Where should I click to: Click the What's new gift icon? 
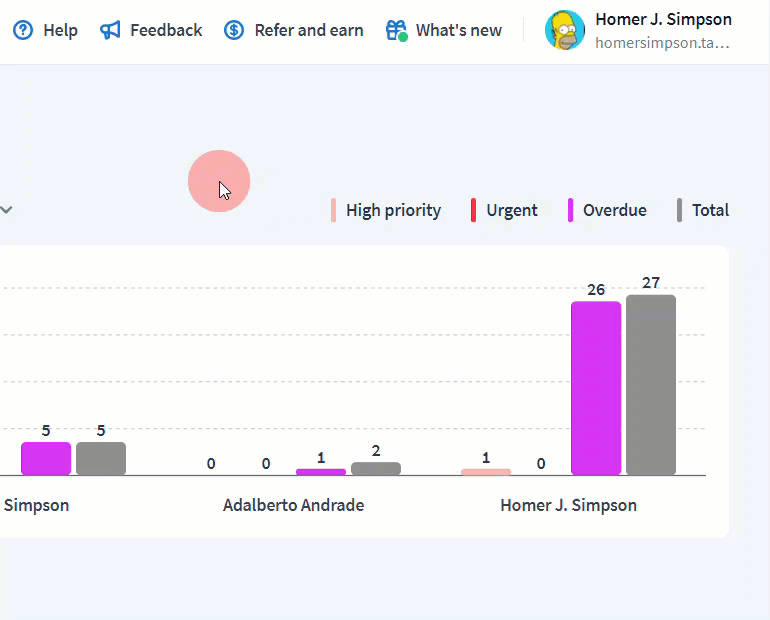coord(396,30)
